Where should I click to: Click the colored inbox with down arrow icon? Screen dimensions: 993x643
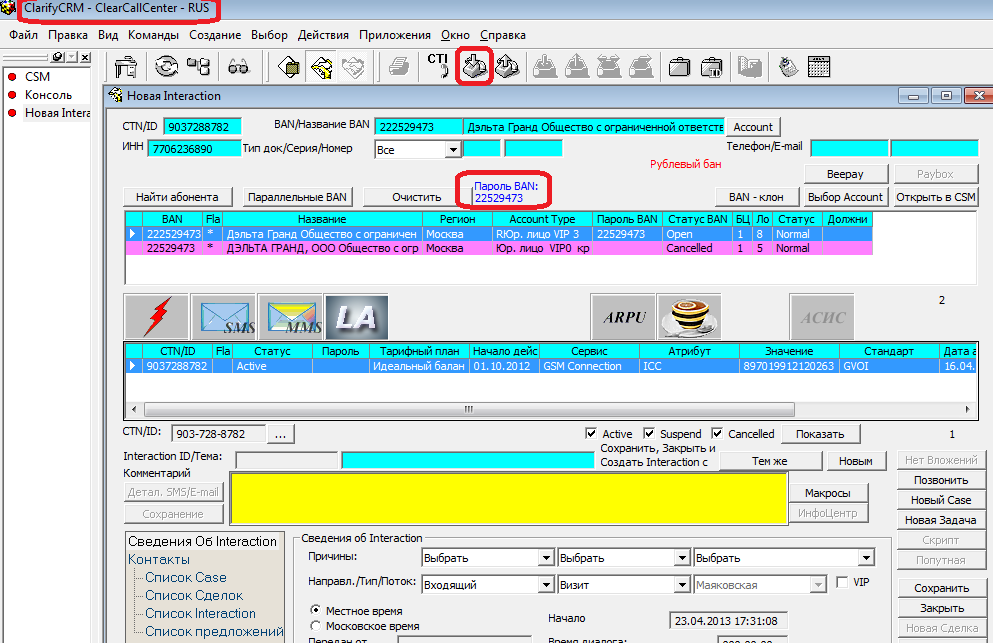pyautogui.click(x=474, y=67)
